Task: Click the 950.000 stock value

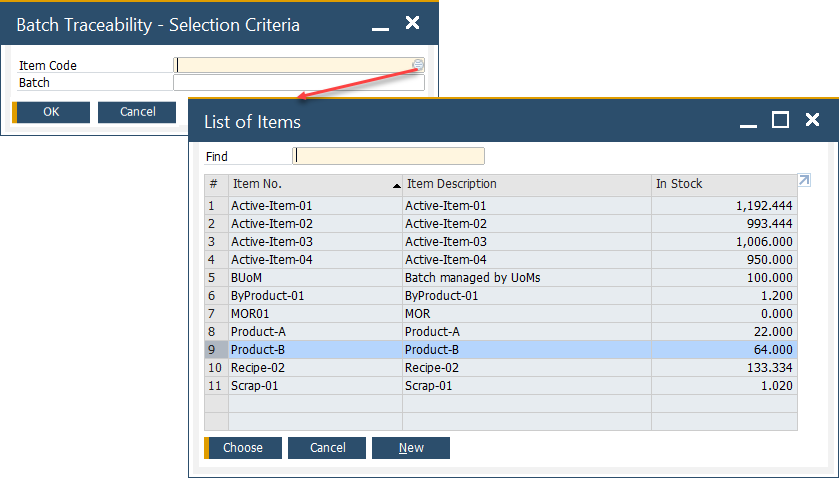Action: (769, 260)
